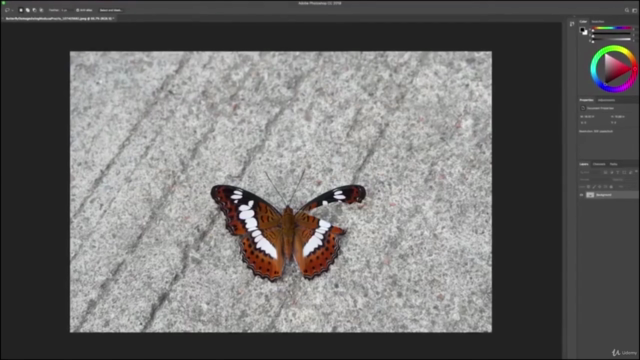Open the tool preset picker arrow
The height and width of the screenshot is (360, 640).
click(12, 10)
